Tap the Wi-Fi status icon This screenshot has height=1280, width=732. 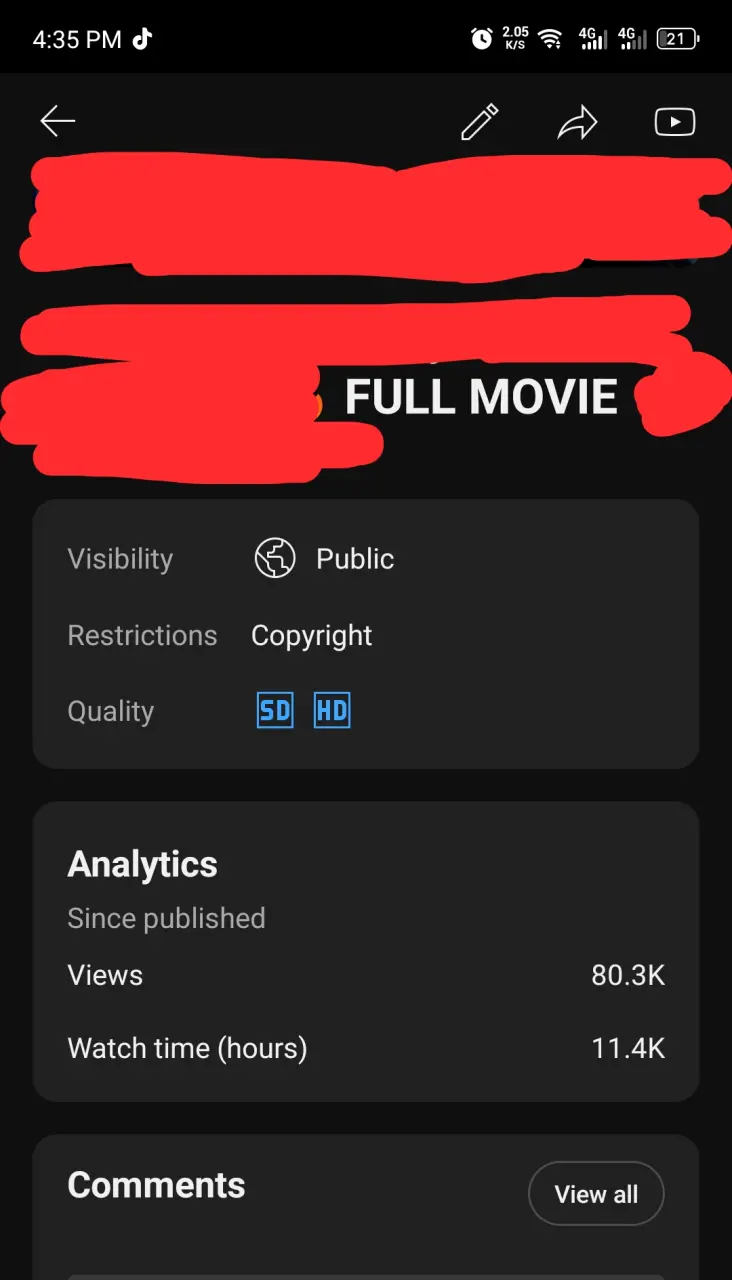549,39
